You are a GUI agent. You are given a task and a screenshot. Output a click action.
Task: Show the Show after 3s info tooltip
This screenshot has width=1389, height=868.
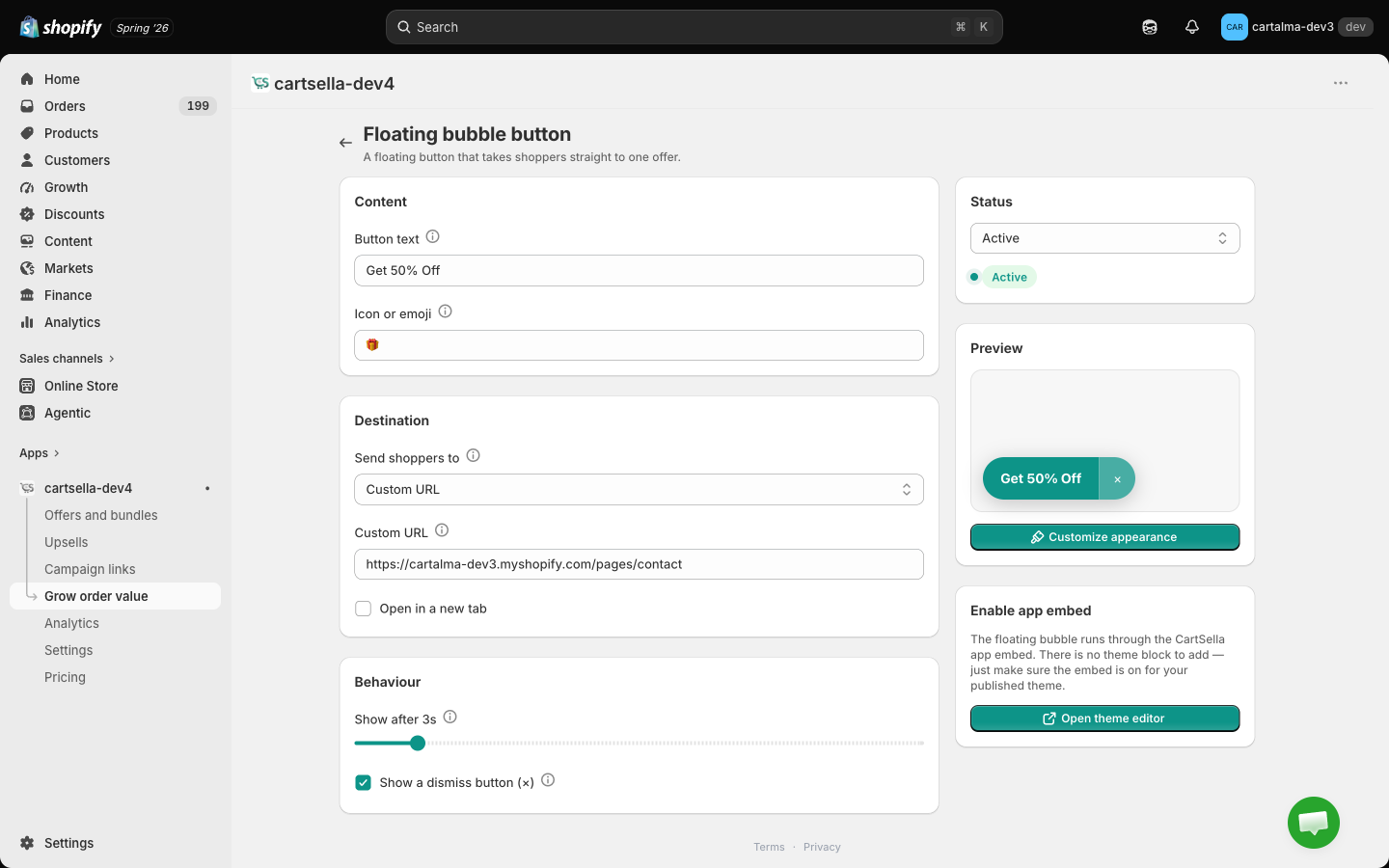point(449,717)
